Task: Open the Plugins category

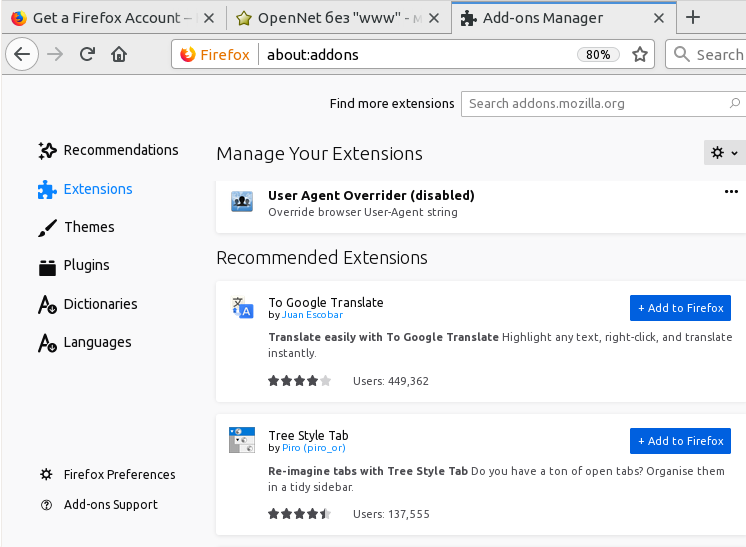Action: point(74,265)
